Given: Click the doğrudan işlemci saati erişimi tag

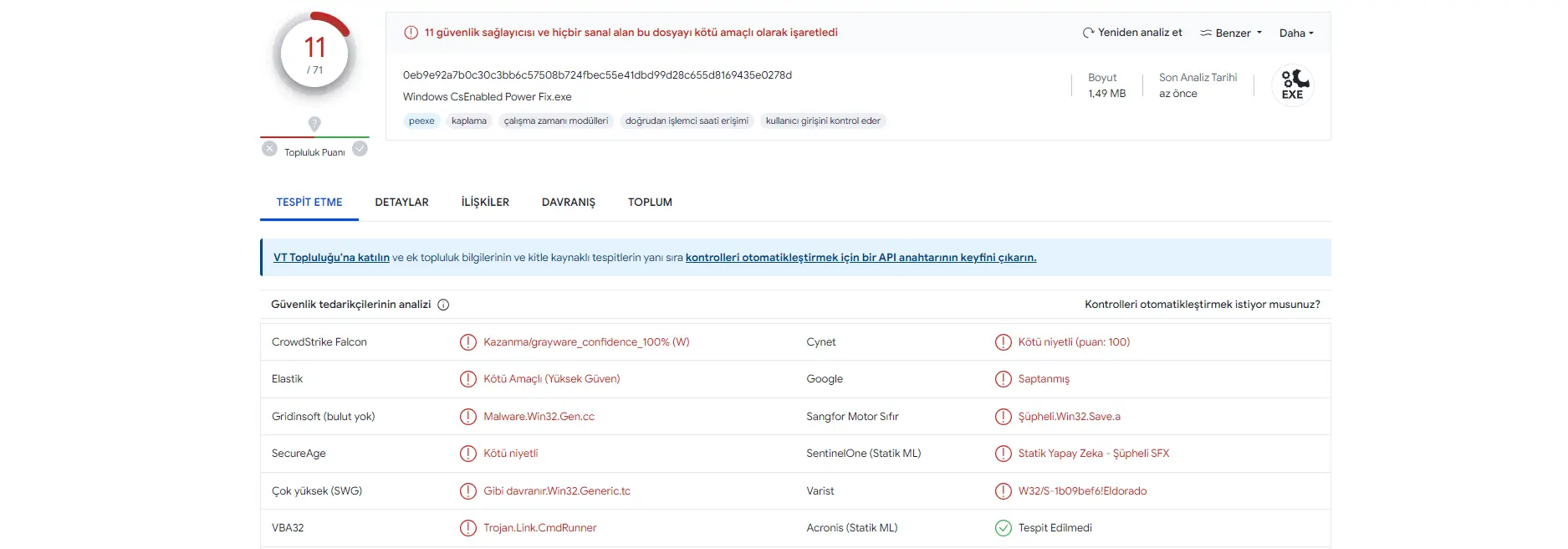Looking at the screenshot, I should (x=687, y=121).
